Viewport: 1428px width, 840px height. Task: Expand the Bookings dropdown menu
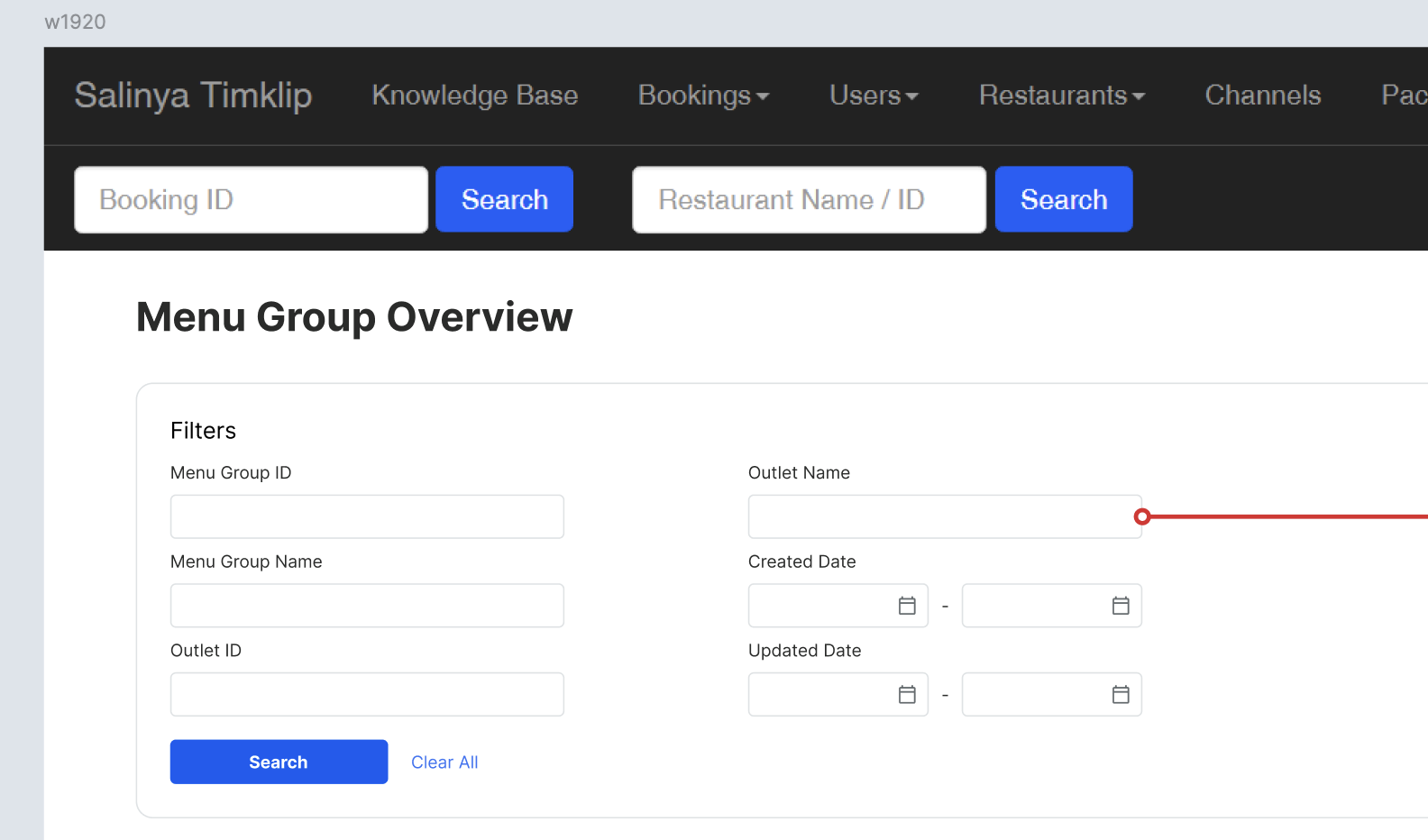703,96
